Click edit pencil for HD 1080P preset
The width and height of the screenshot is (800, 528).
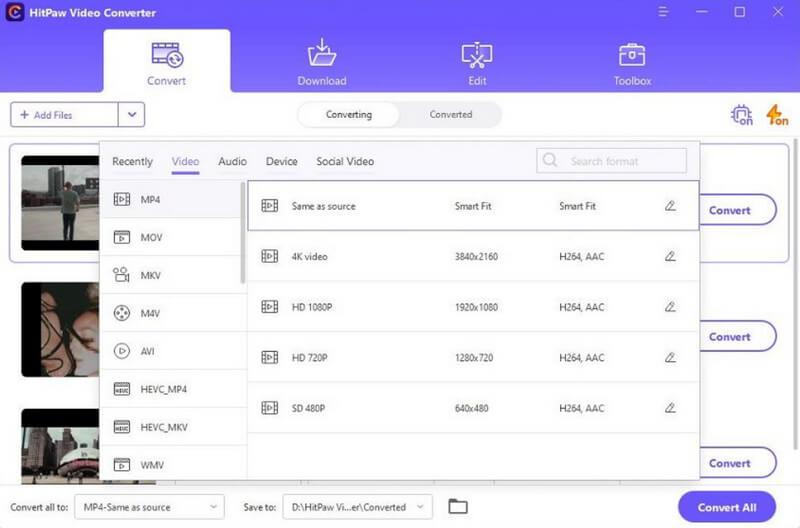pos(670,307)
